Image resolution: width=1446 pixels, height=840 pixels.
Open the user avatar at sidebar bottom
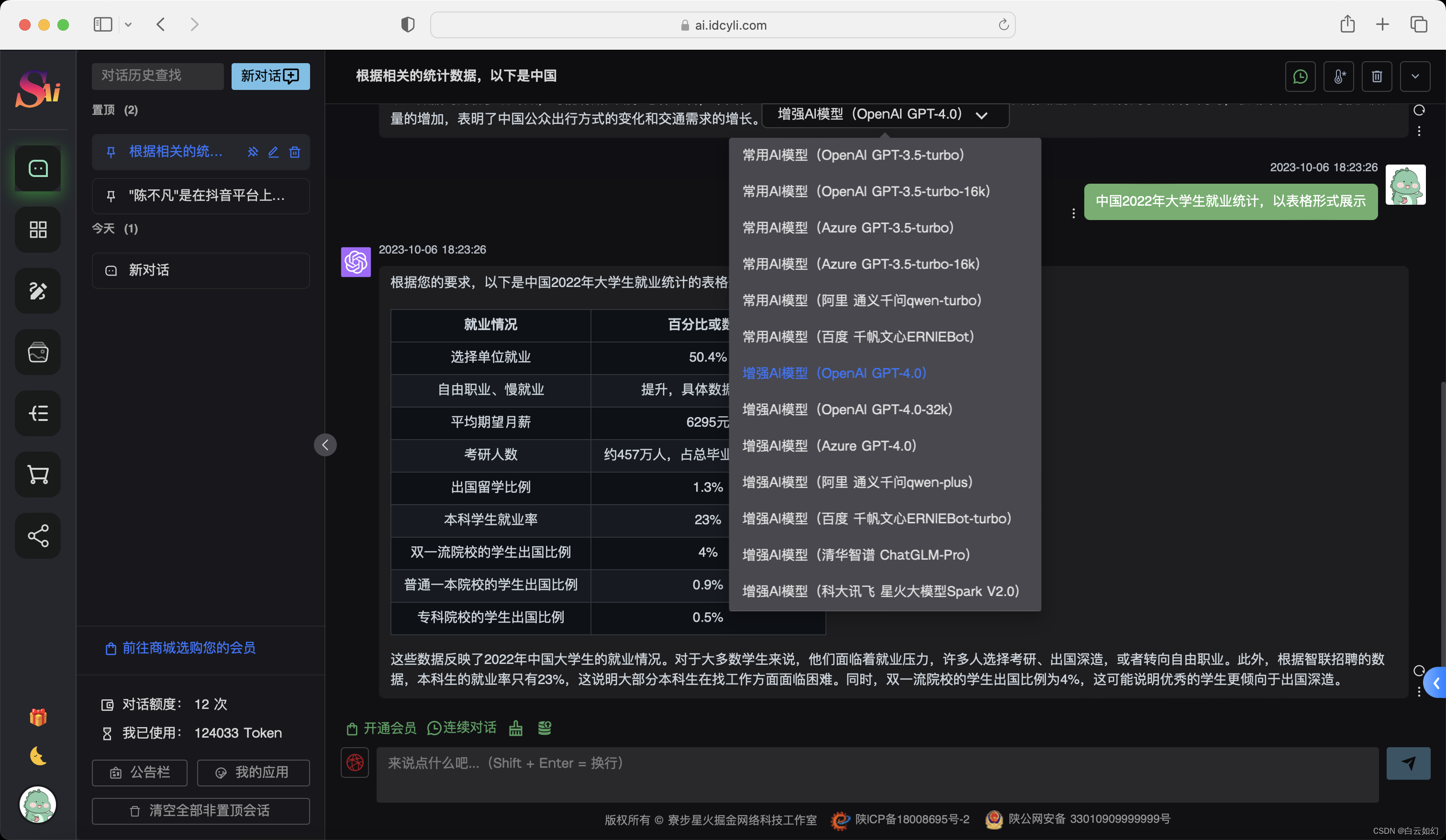(38, 805)
